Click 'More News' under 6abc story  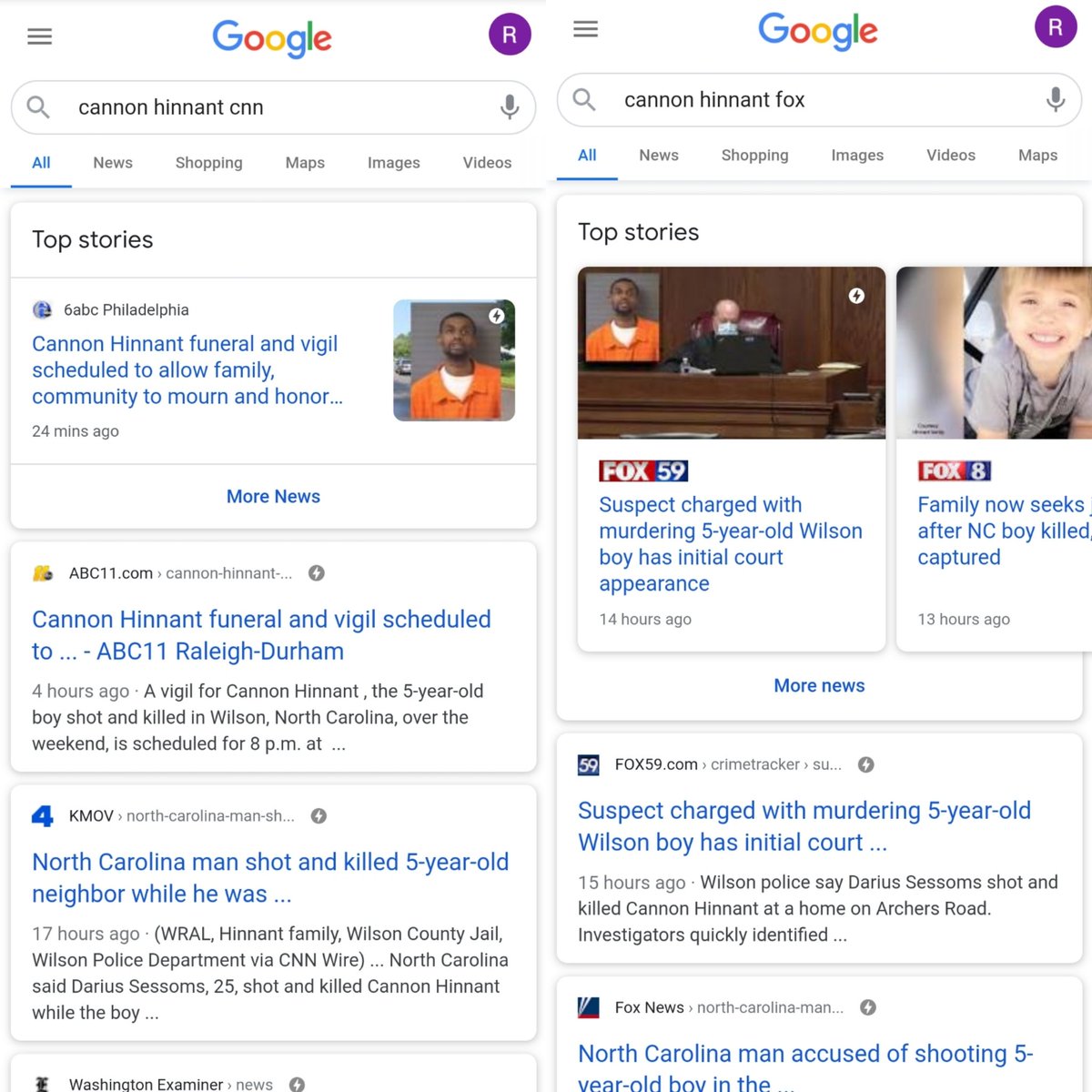point(273,497)
